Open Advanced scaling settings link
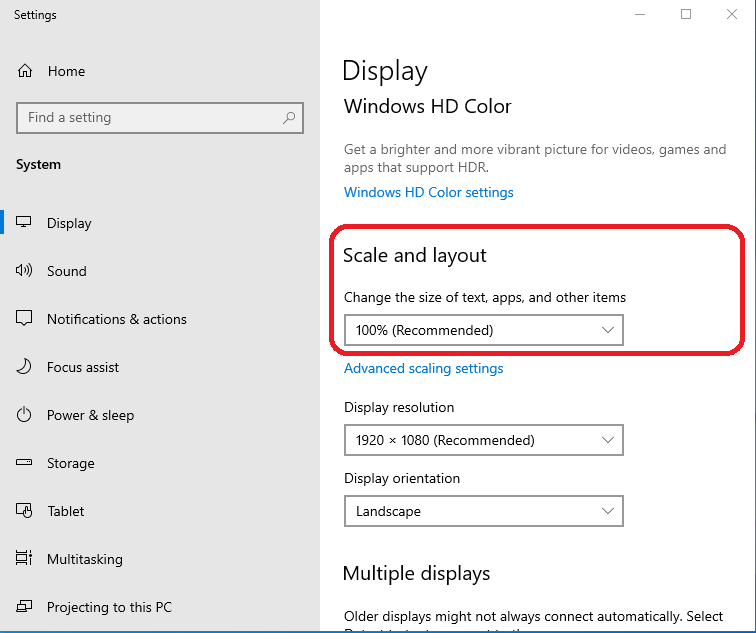 pos(423,368)
